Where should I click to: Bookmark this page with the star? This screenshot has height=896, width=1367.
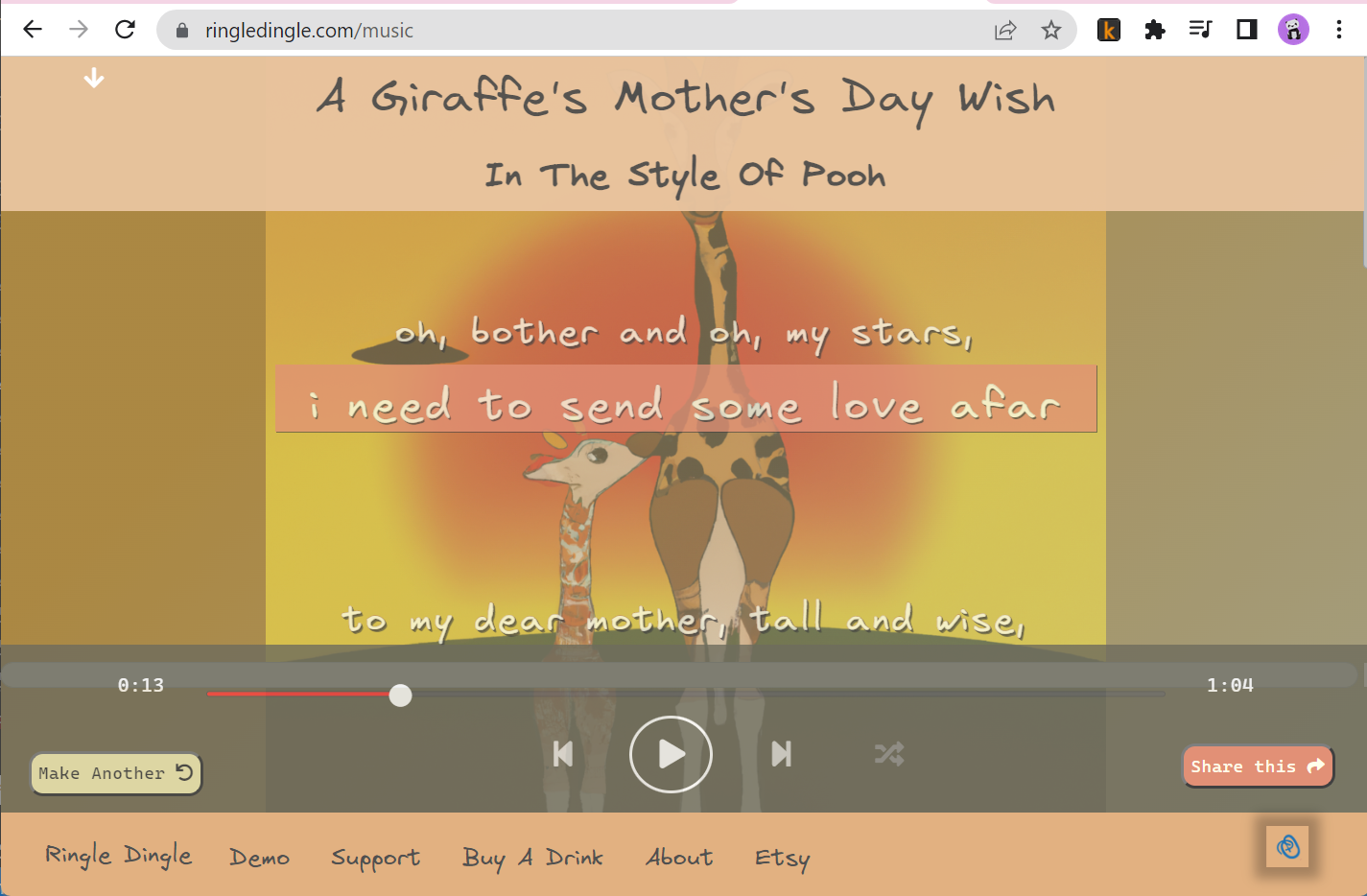point(1051,31)
